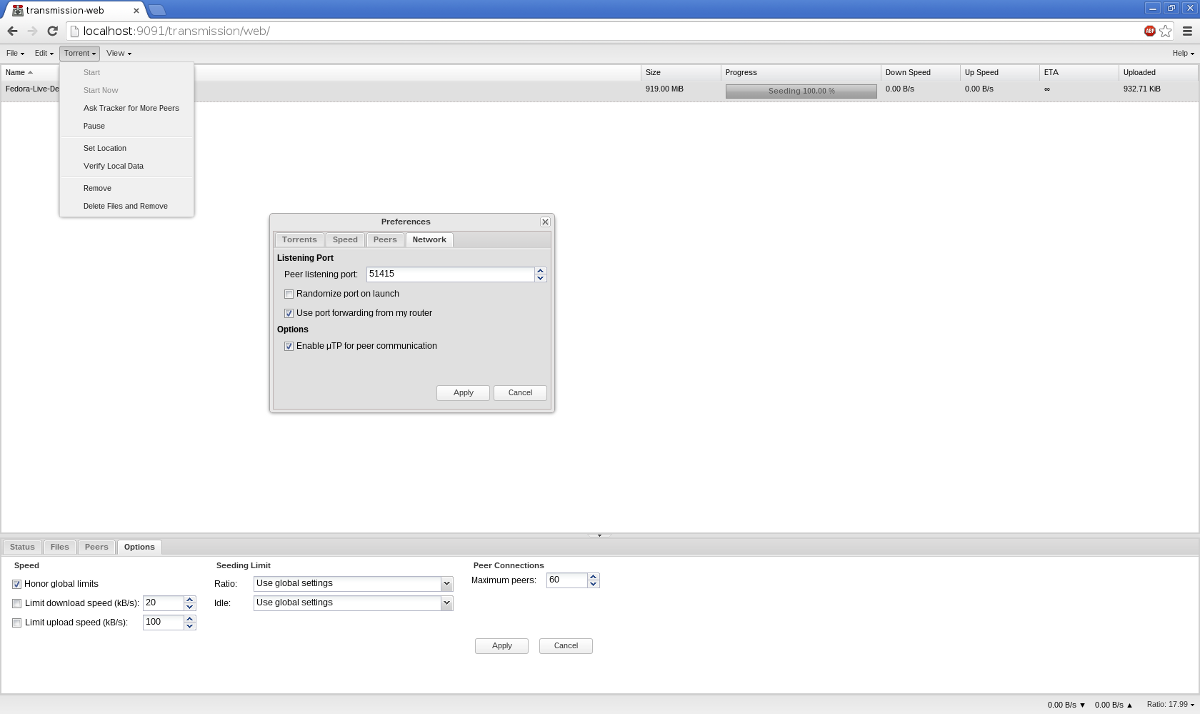The image size is (1200, 714).
Task: Cancel changes in Options panel
Action: [566, 646]
